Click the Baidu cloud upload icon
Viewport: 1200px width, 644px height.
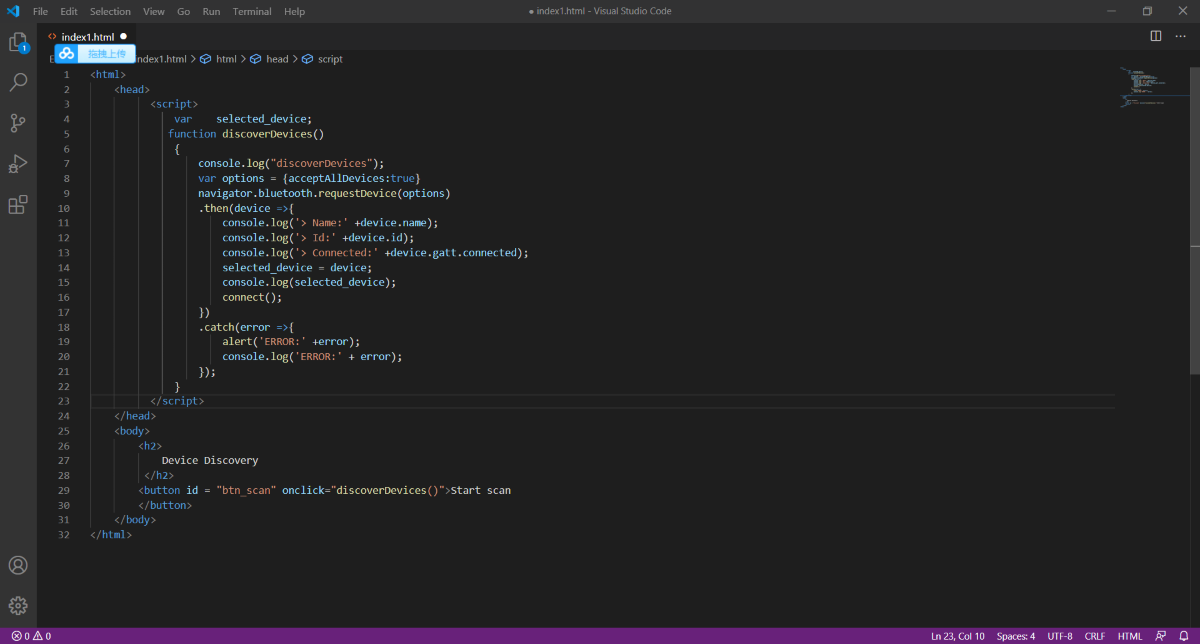(x=67, y=54)
